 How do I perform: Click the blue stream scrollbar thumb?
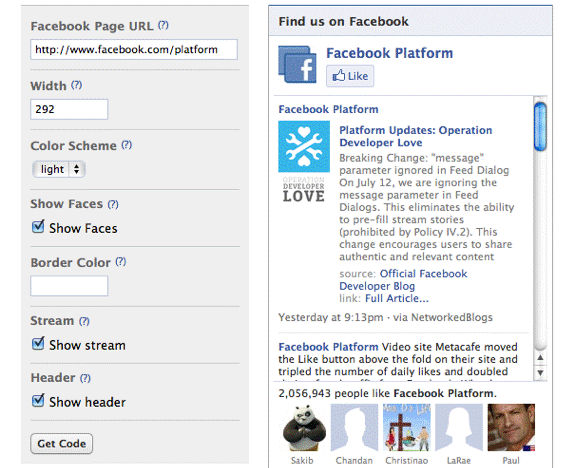click(x=540, y=127)
